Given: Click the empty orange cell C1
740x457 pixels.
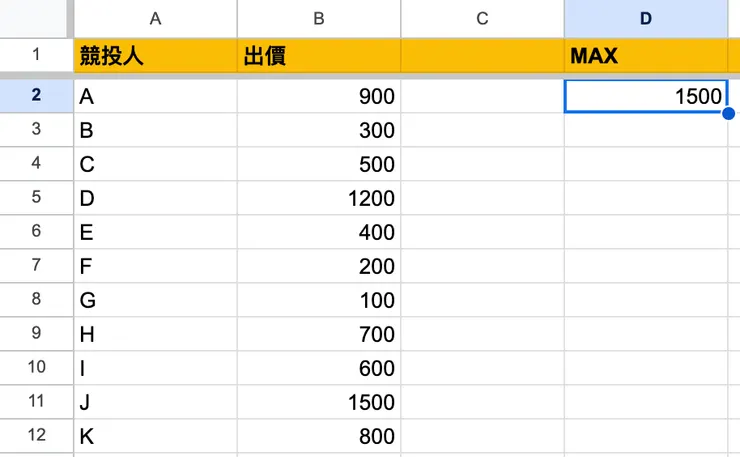Looking at the screenshot, I should tap(482, 56).
